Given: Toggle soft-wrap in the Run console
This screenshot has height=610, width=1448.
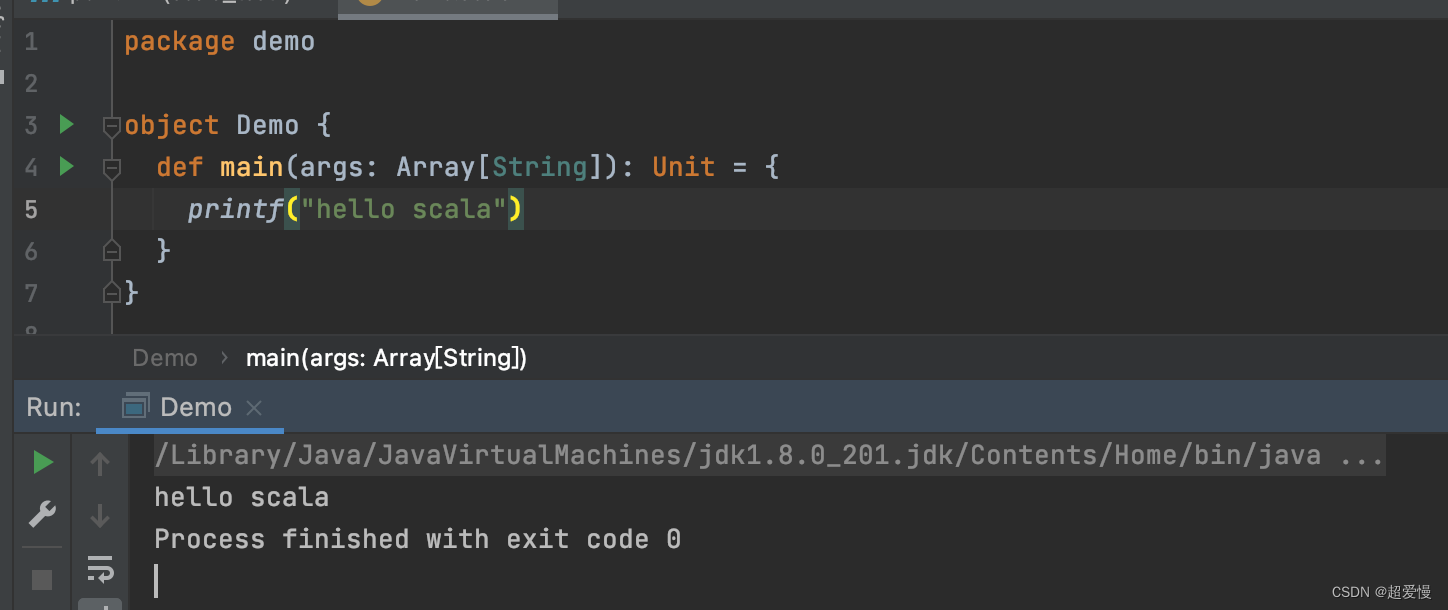Looking at the screenshot, I should click(100, 569).
